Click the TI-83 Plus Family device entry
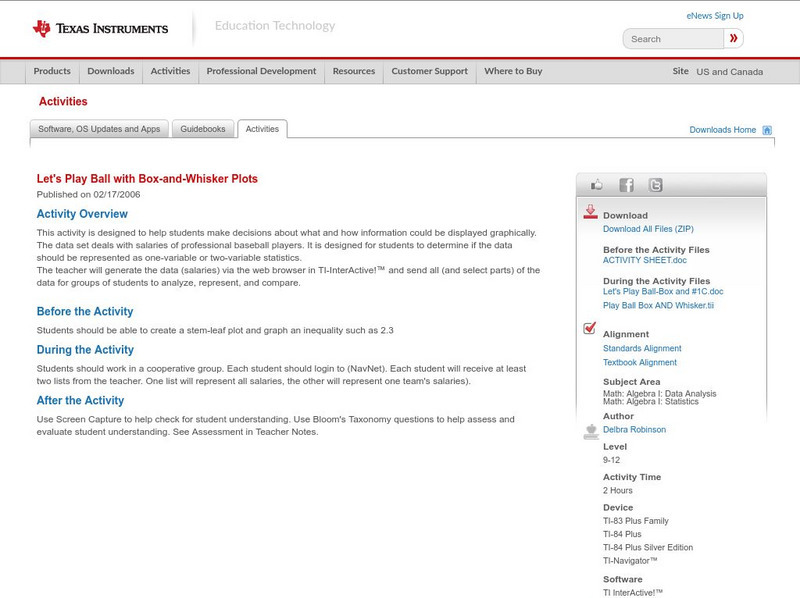800x598 pixels. (635, 521)
